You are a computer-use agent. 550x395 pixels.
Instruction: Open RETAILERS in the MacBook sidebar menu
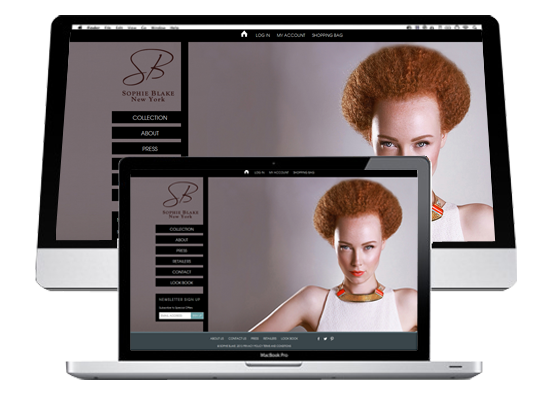pyautogui.click(x=180, y=261)
